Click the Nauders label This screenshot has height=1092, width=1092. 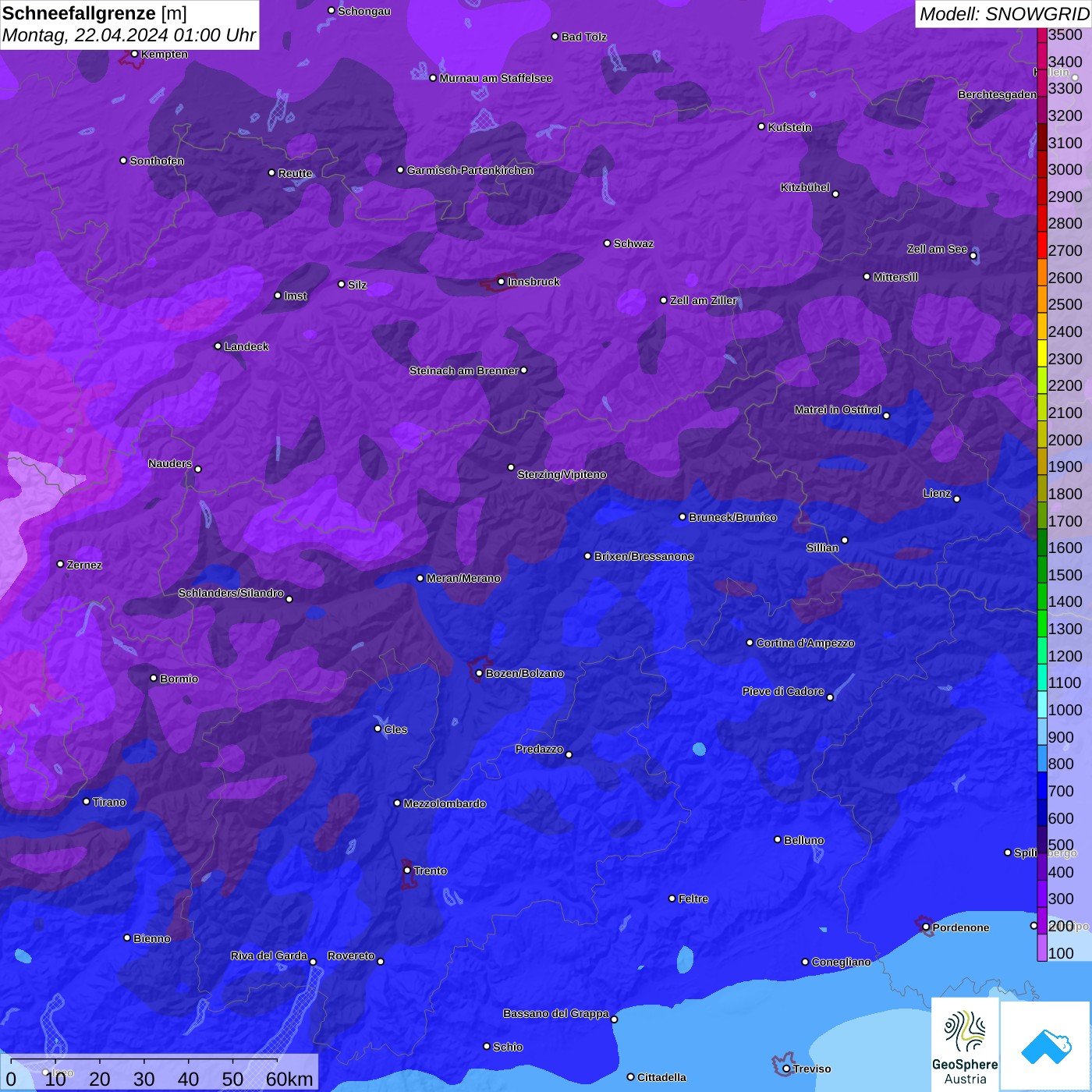(x=170, y=463)
